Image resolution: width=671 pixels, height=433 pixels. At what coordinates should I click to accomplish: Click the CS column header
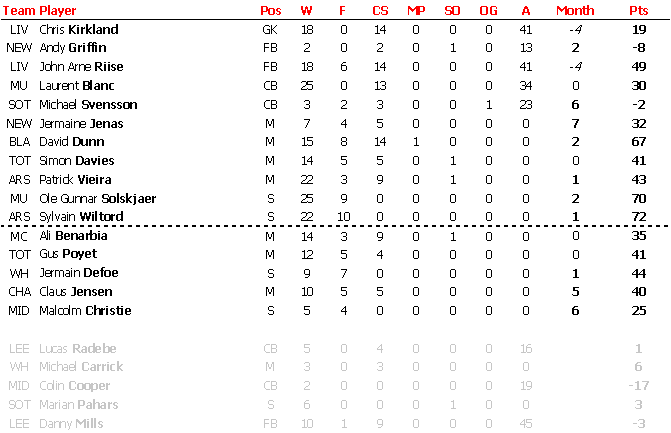(380, 10)
